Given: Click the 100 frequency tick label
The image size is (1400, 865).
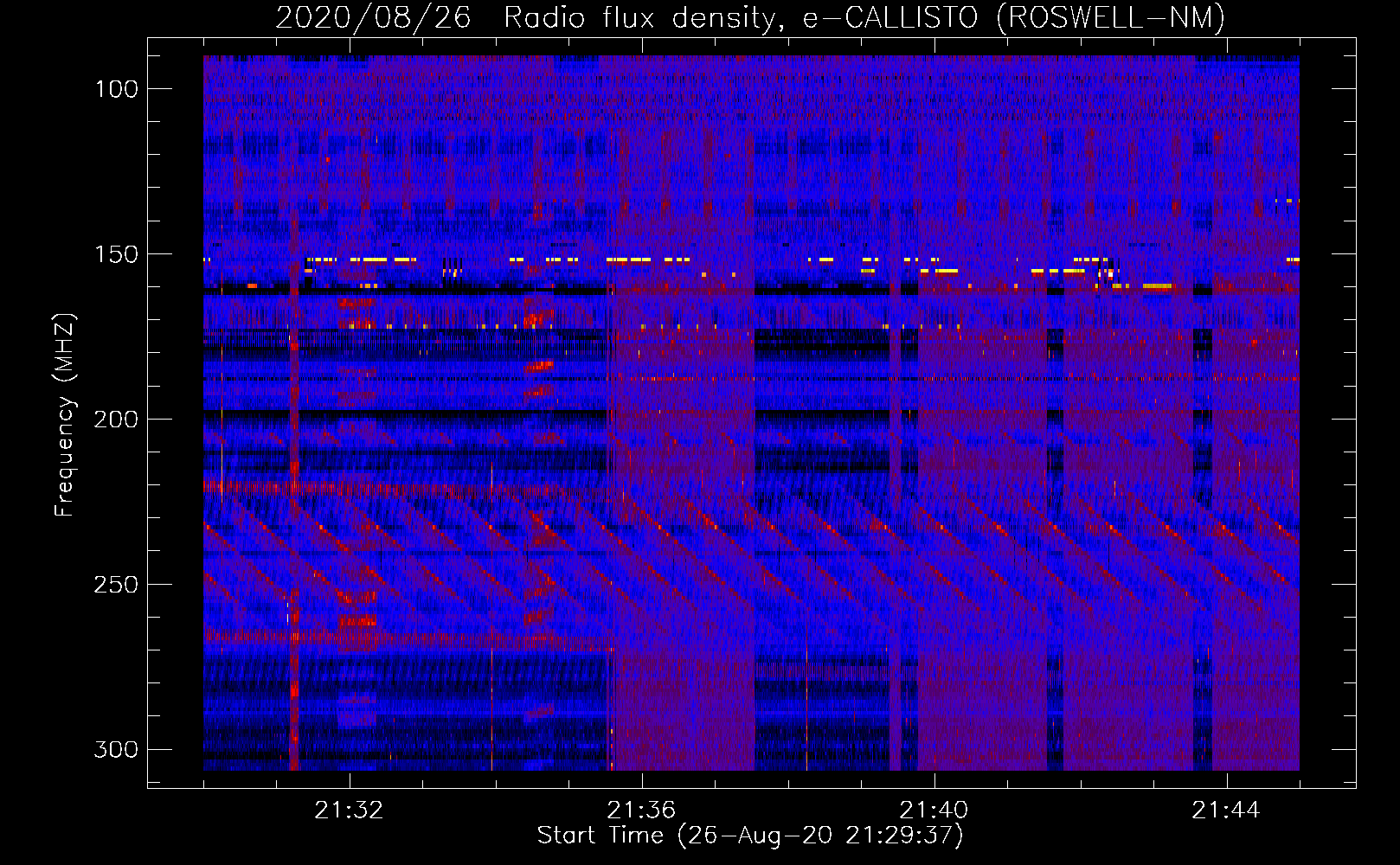Looking at the screenshot, I should (x=117, y=89).
